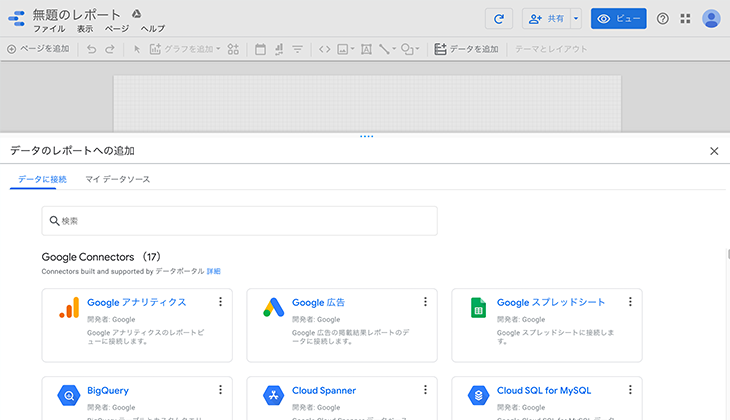Image resolution: width=730 pixels, height=420 pixels.
Task: Click the report canvas page
Action: click(x=367, y=103)
